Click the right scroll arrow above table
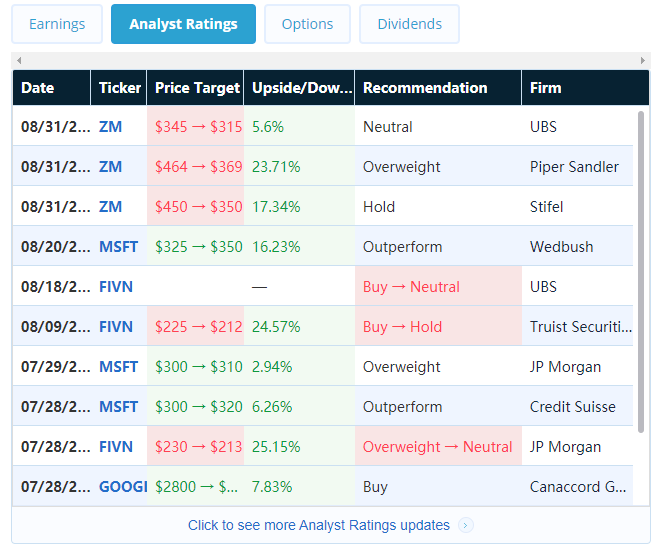This screenshot has height=553, width=661. click(x=643, y=61)
